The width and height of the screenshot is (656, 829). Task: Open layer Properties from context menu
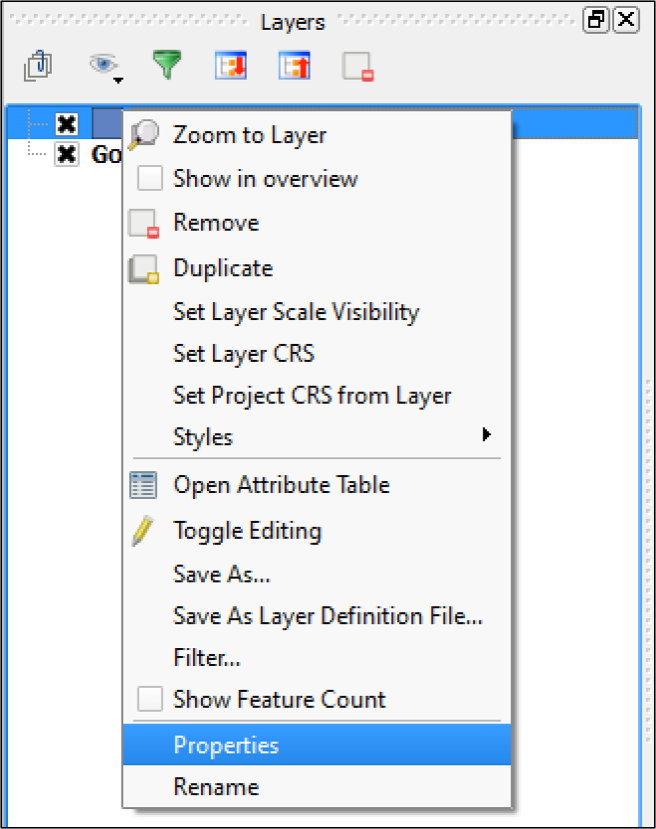[226, 745]
